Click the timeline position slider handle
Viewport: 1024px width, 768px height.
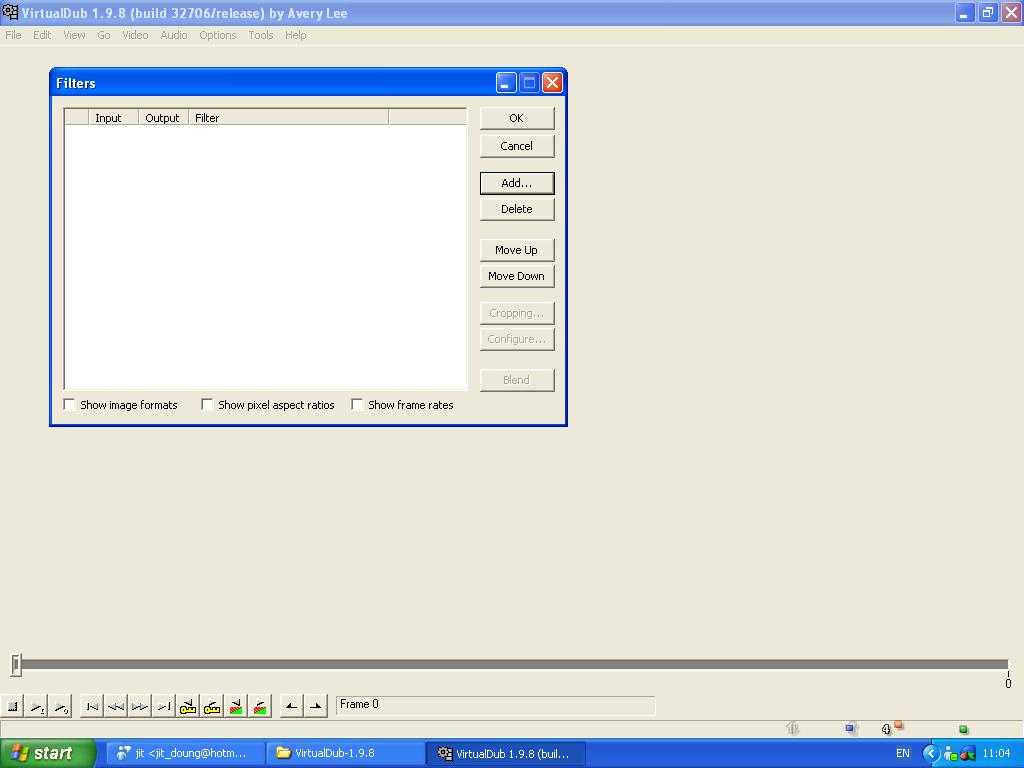[x=16, y=665]
